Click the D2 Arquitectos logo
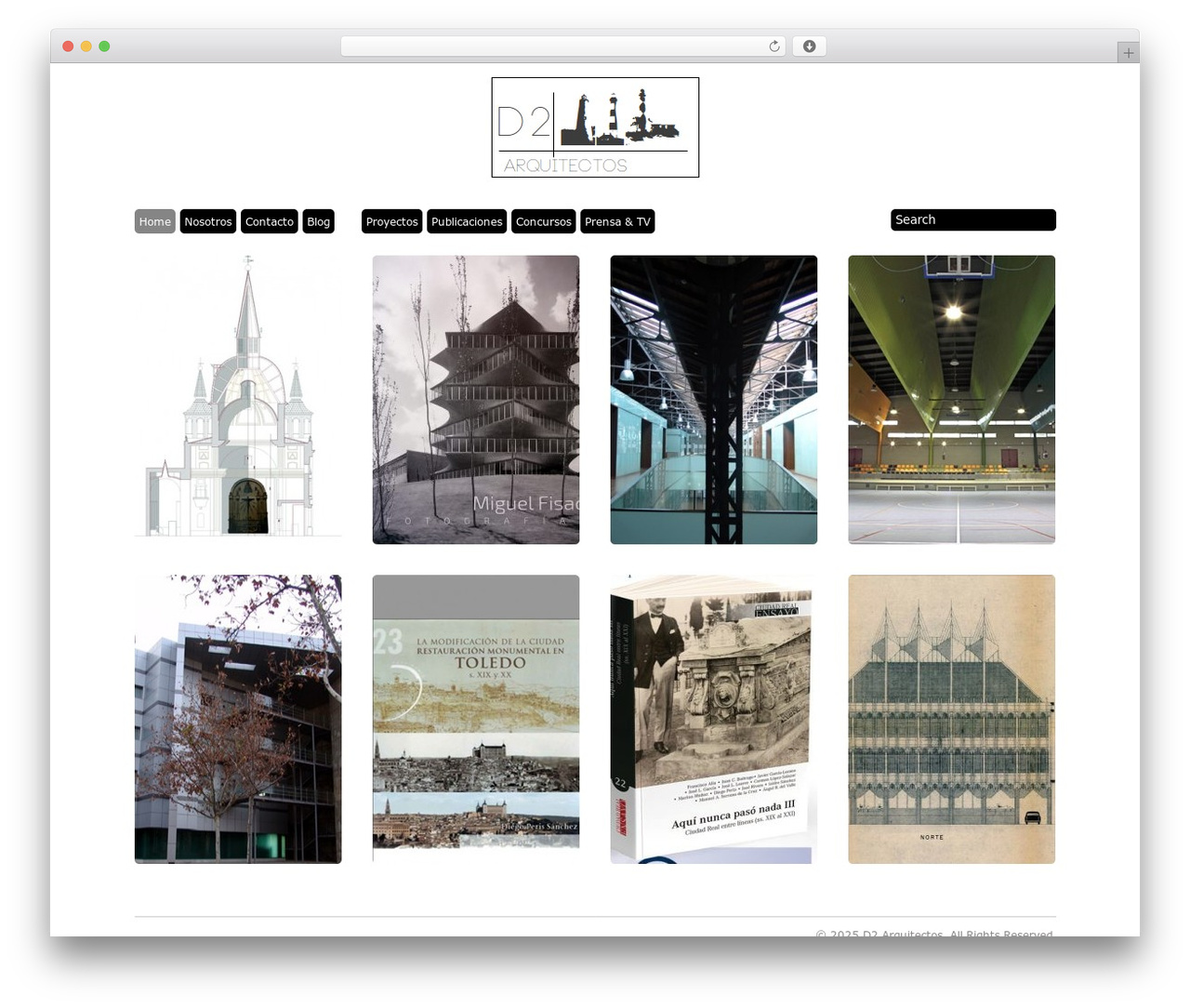Image resolution: width=1190 pixels, height=1008 pixels. click(595, 127)
